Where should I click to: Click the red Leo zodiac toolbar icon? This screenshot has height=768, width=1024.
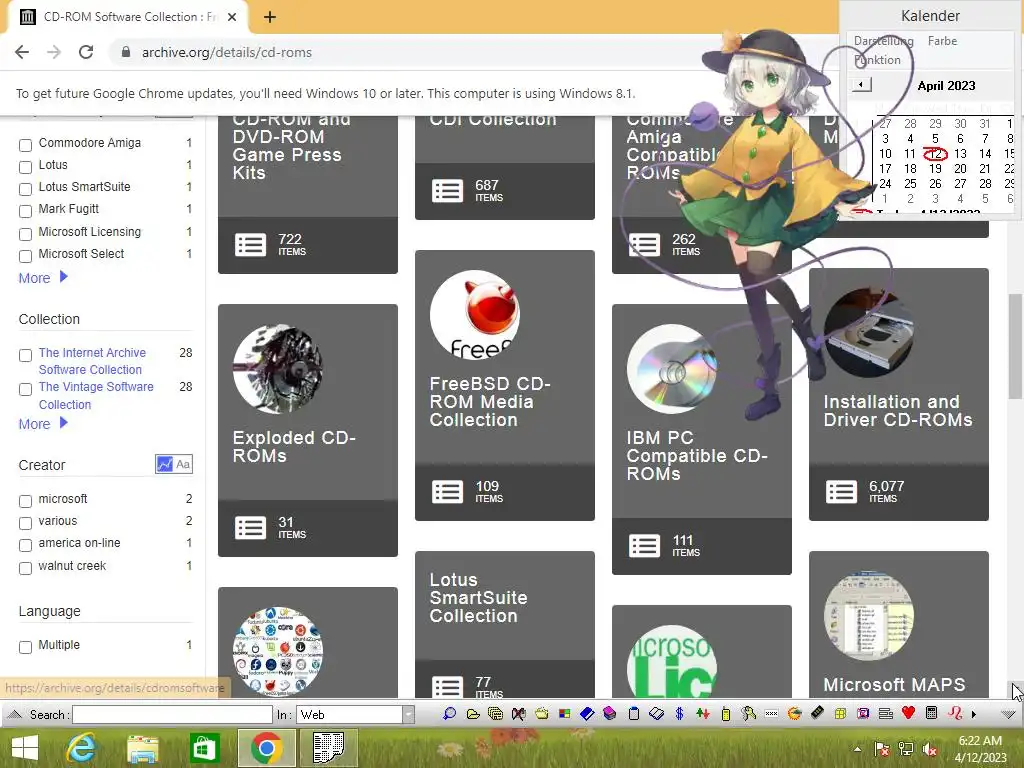(x=955, y=714)
